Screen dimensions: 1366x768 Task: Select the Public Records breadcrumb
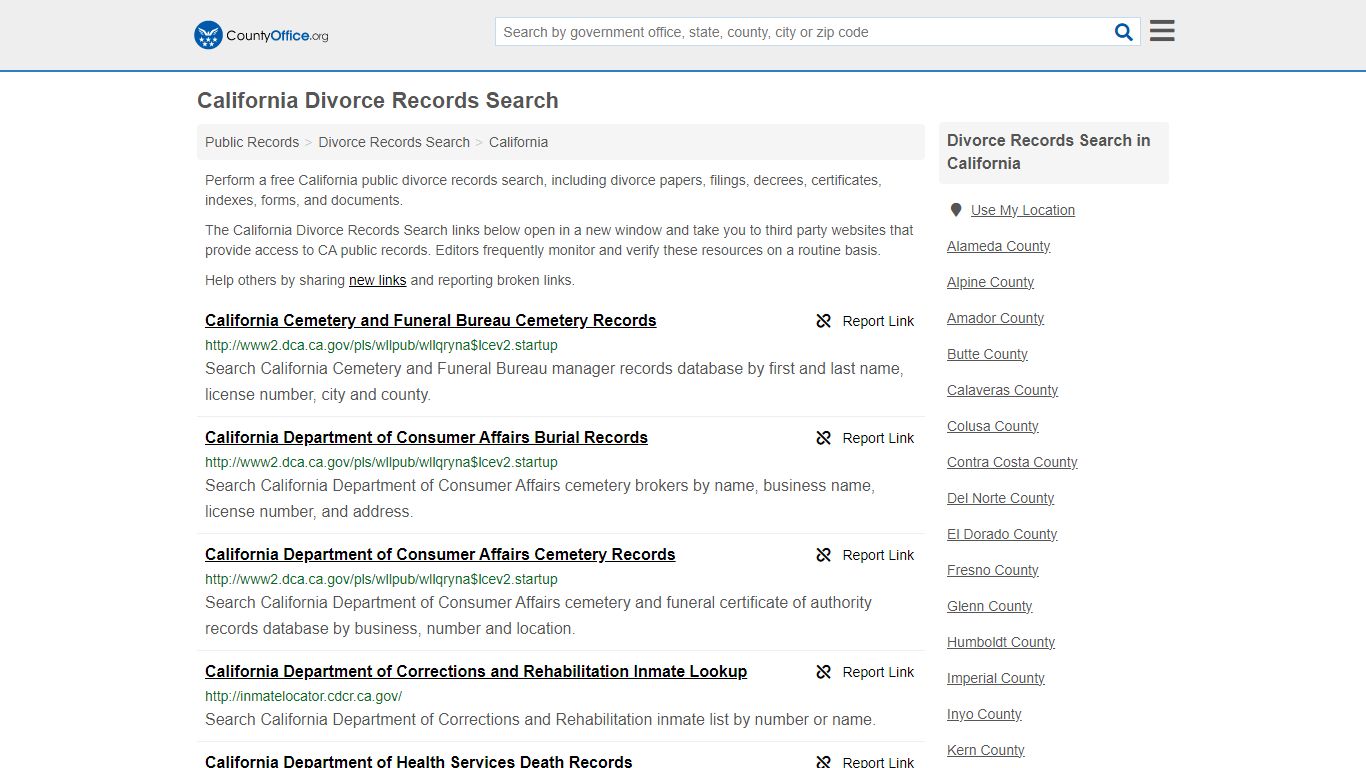click(x=251, y=142)
